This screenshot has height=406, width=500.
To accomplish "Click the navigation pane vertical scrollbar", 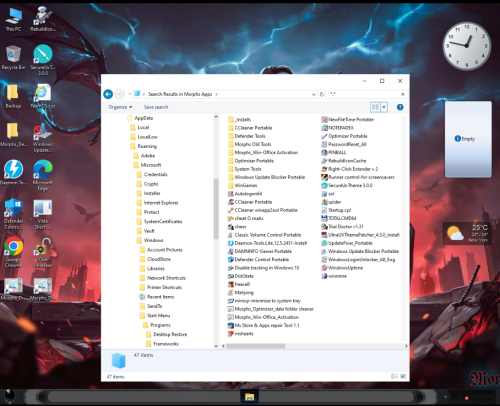I will 216,208.
